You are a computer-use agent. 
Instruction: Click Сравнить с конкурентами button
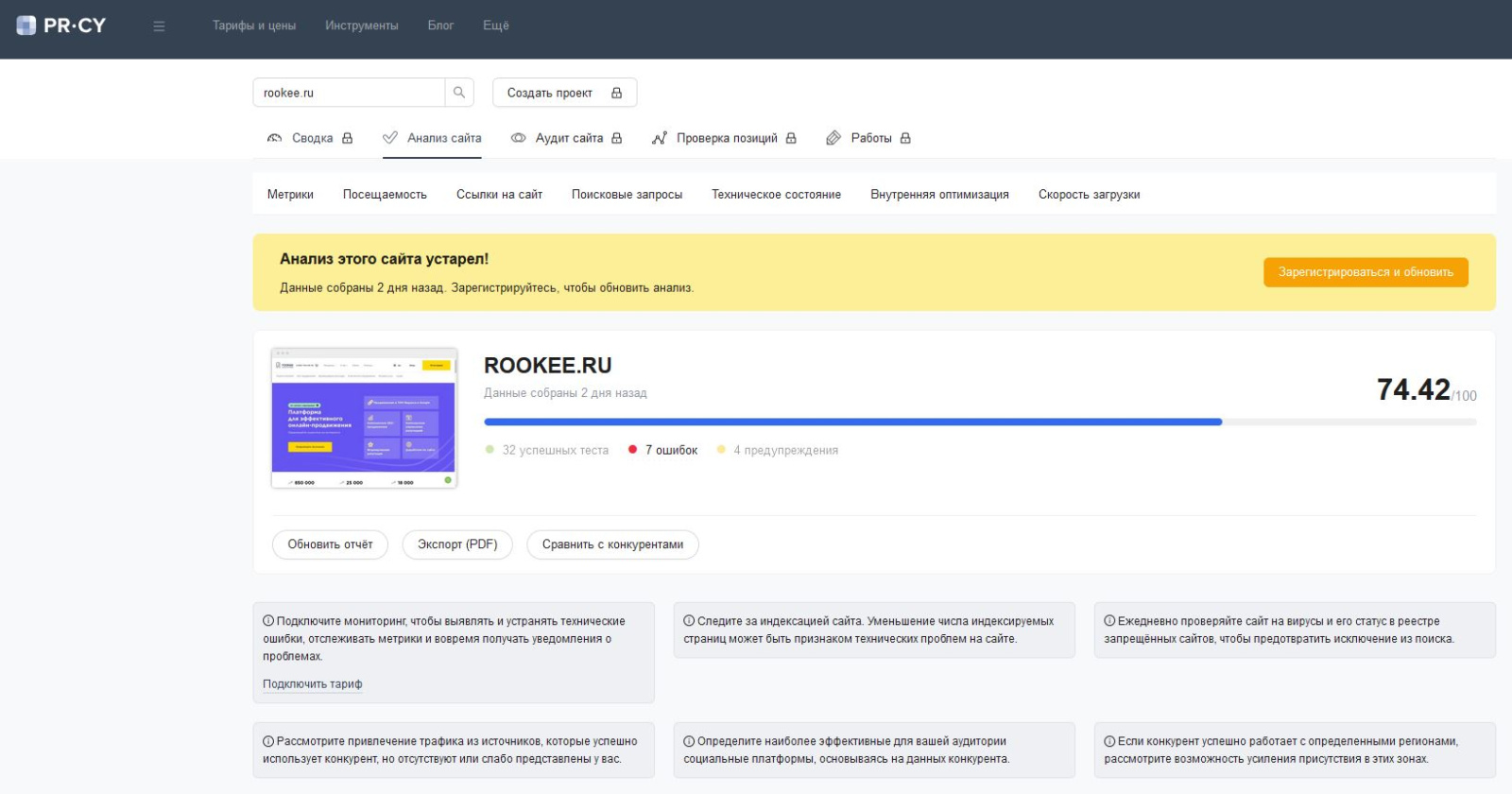pos(612,544)
